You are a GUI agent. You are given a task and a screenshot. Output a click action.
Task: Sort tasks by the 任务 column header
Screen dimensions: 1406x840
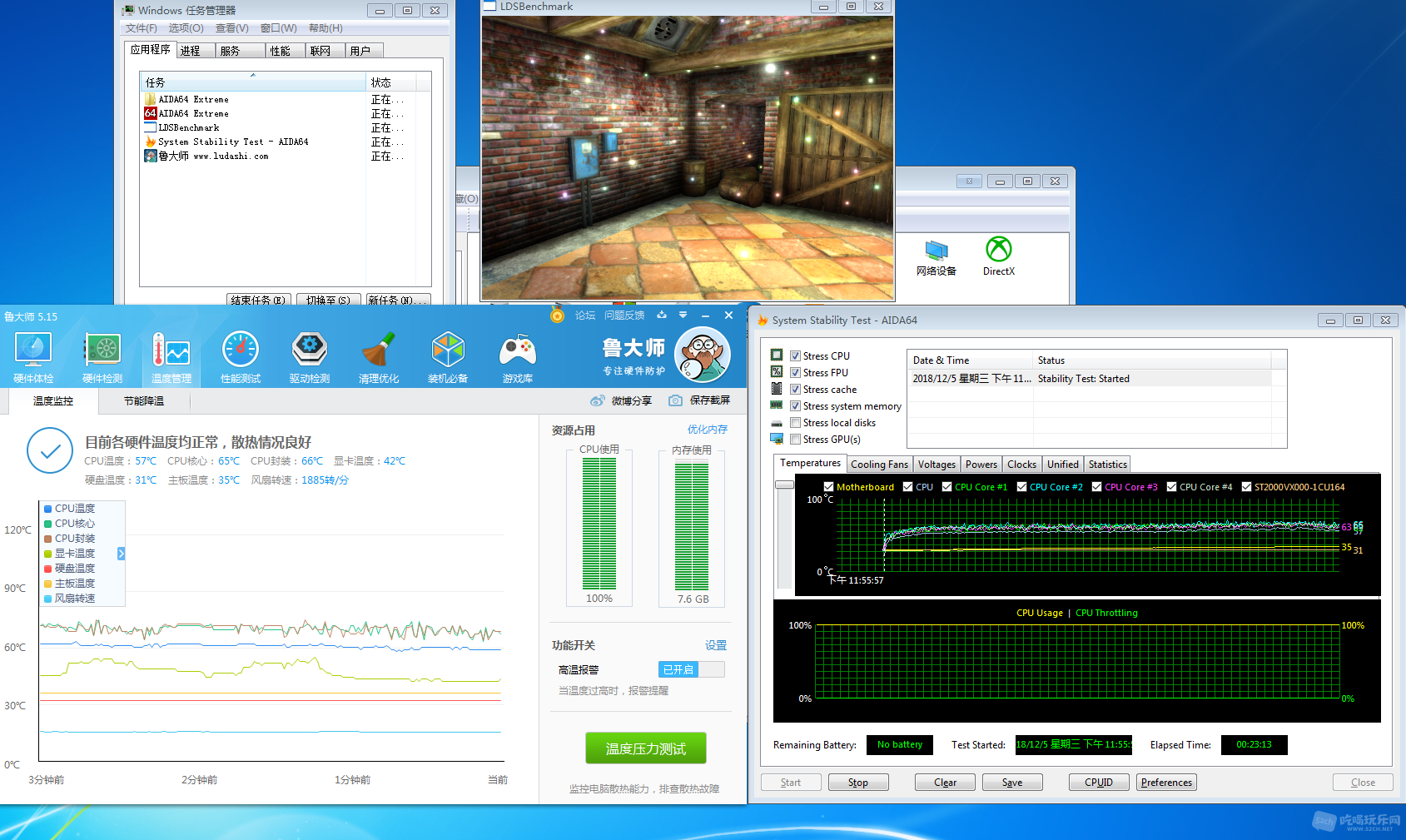click(x=253, y=82)
